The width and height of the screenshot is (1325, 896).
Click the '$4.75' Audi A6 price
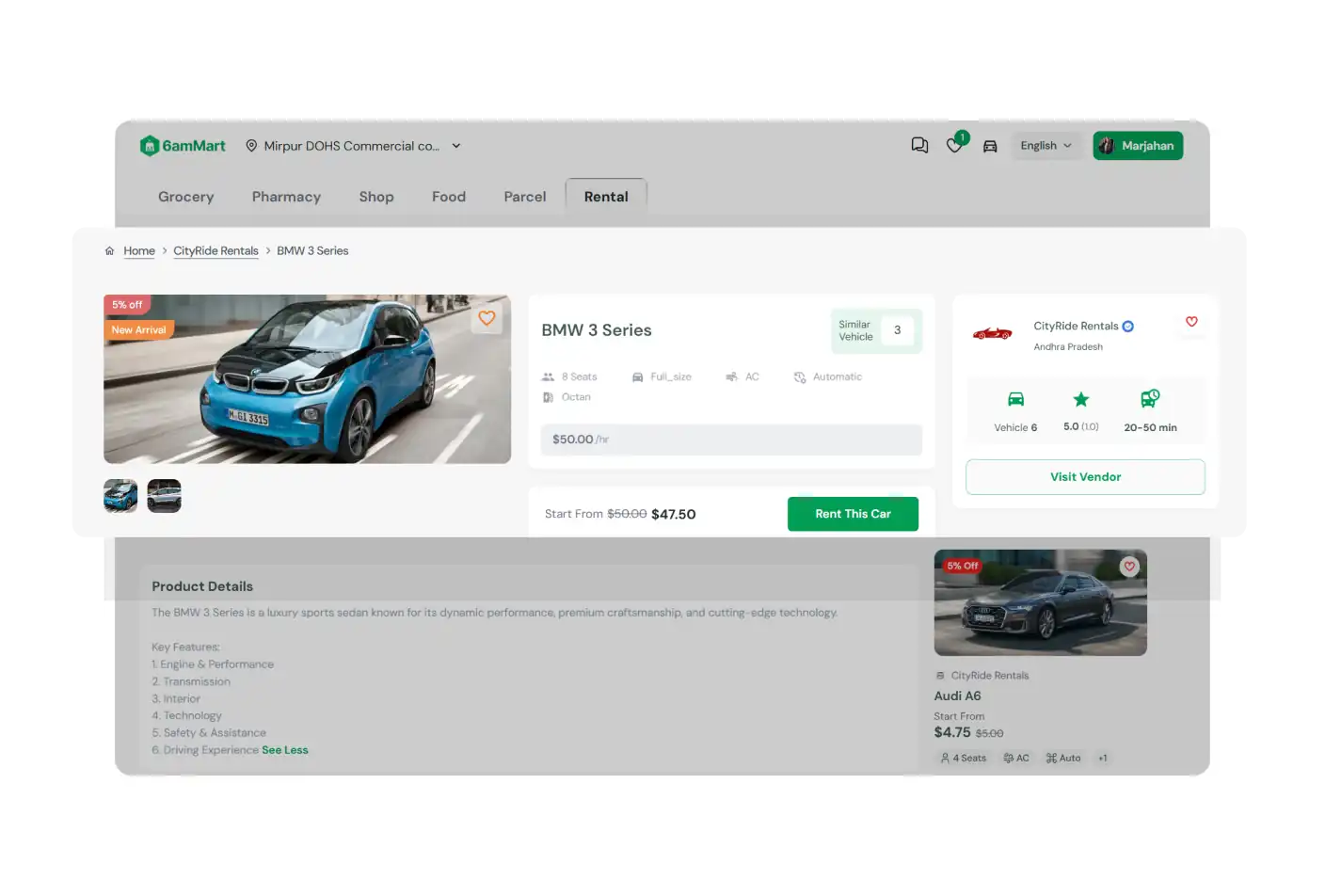coord(952,732)
